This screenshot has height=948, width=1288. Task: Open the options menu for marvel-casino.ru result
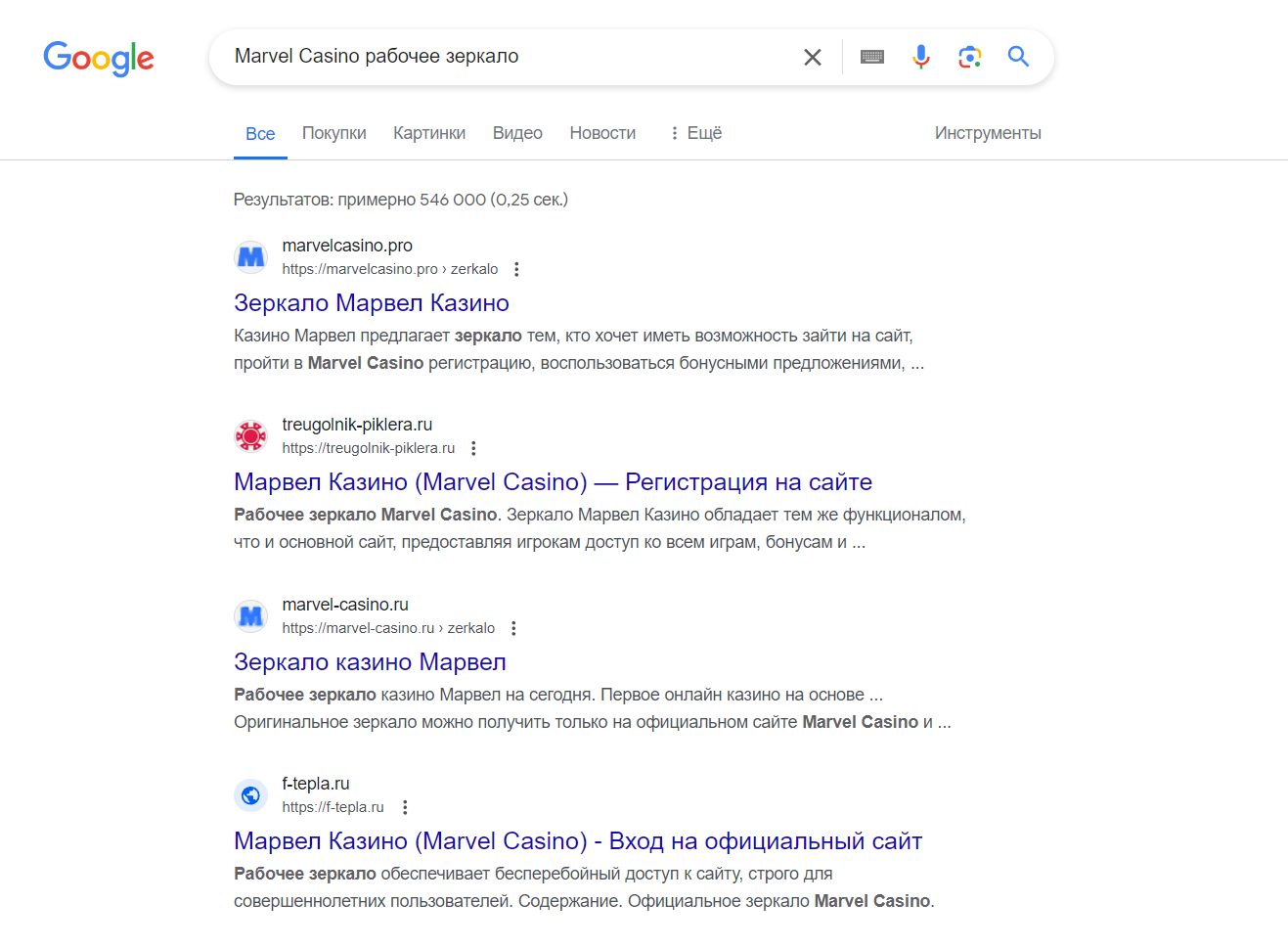(x=513, y=628)
